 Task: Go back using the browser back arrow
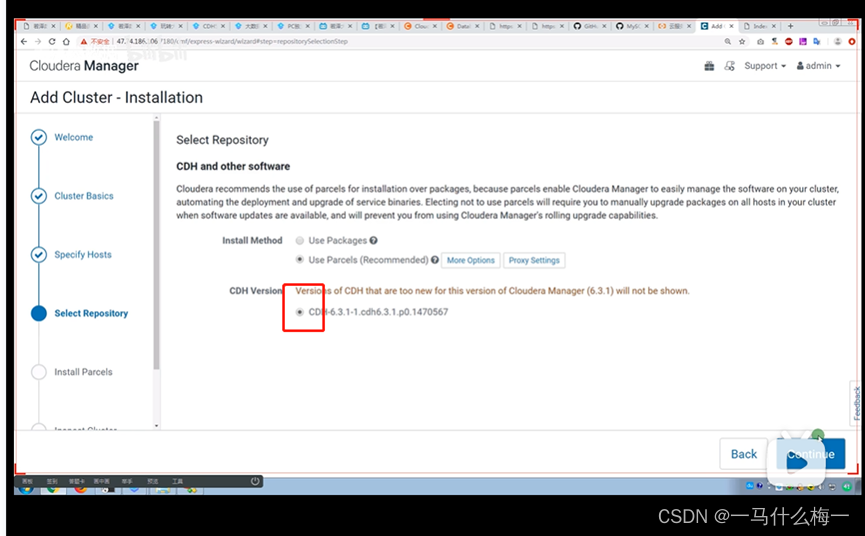pyautogui.click(x=23, y=41)
